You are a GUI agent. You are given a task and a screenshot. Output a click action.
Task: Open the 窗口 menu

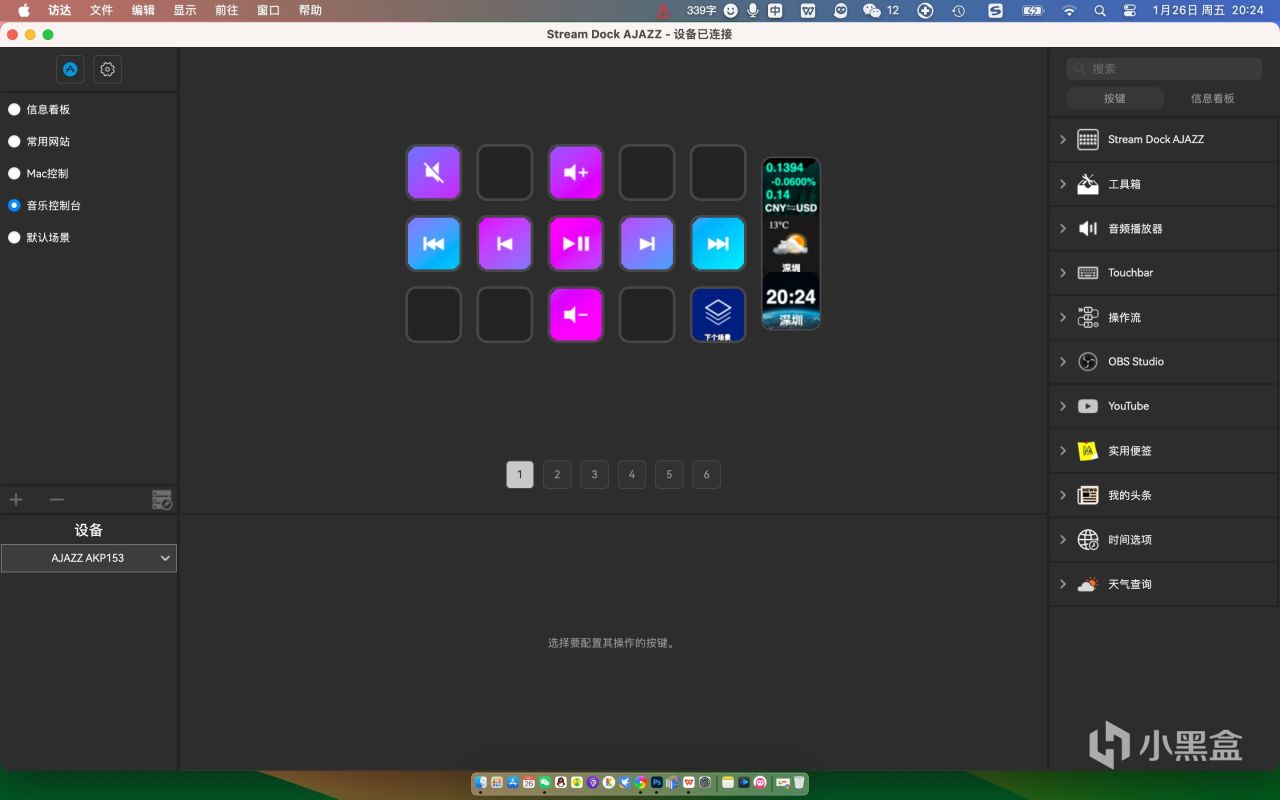coord(268,10)
